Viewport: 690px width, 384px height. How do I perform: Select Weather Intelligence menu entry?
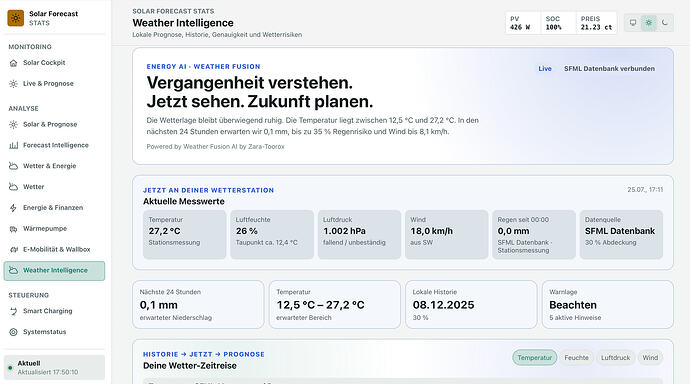coord(54,271)
